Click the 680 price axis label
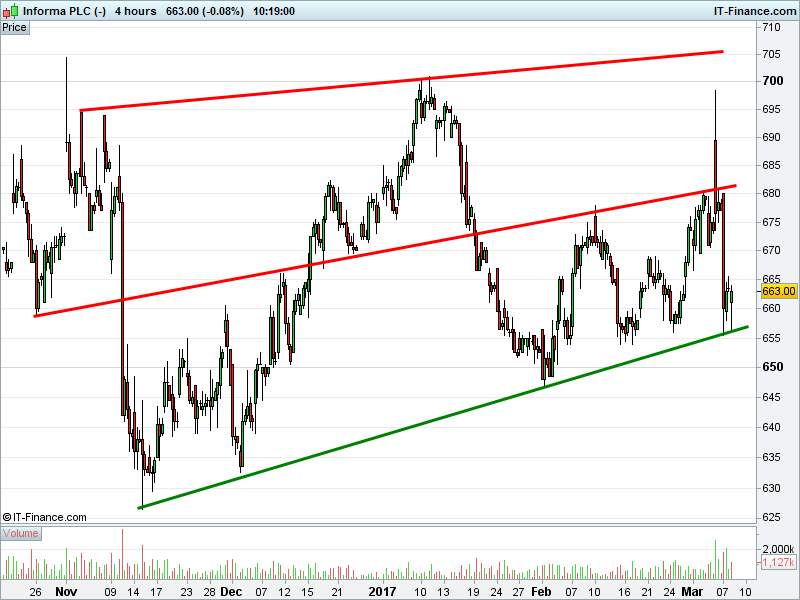 772,193
